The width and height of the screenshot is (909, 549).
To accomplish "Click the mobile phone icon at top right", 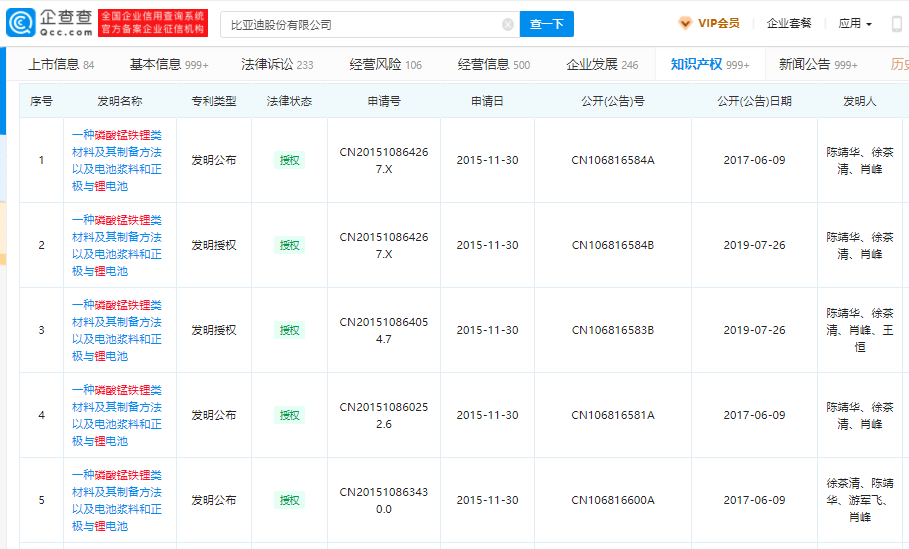I will click(x=898, y=24).
